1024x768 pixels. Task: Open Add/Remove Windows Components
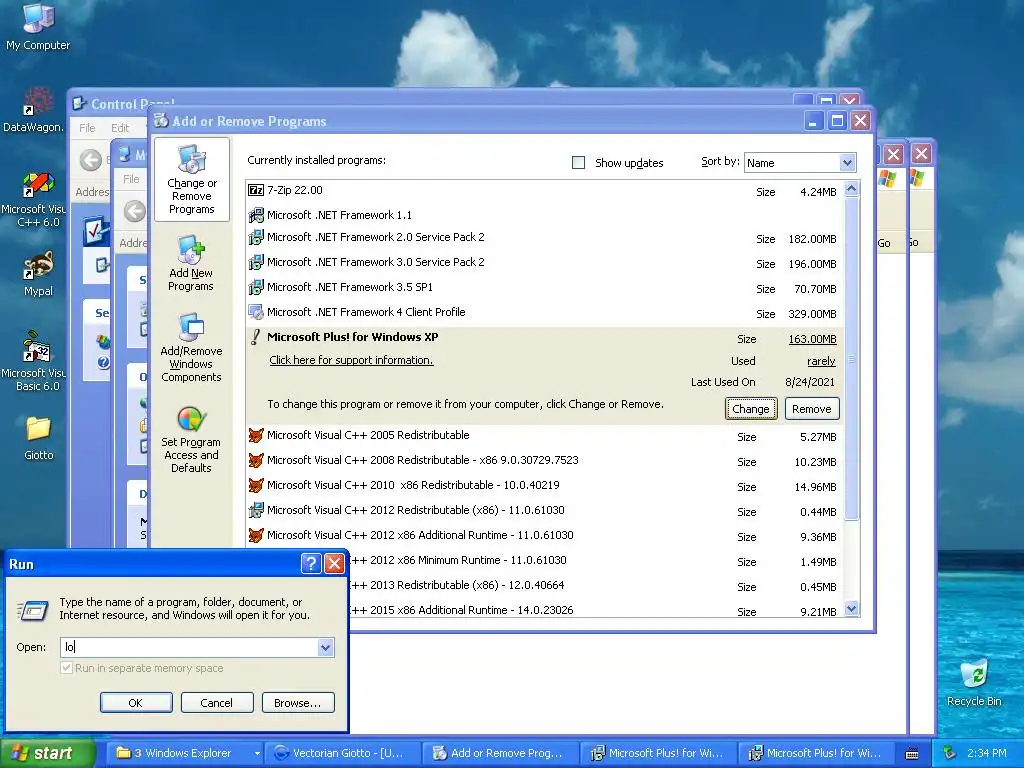(191, 347)
